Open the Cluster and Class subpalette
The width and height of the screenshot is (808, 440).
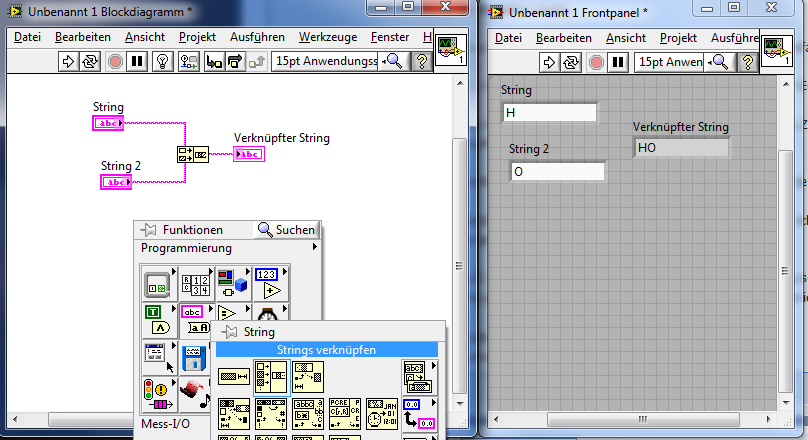coord(233,283)
